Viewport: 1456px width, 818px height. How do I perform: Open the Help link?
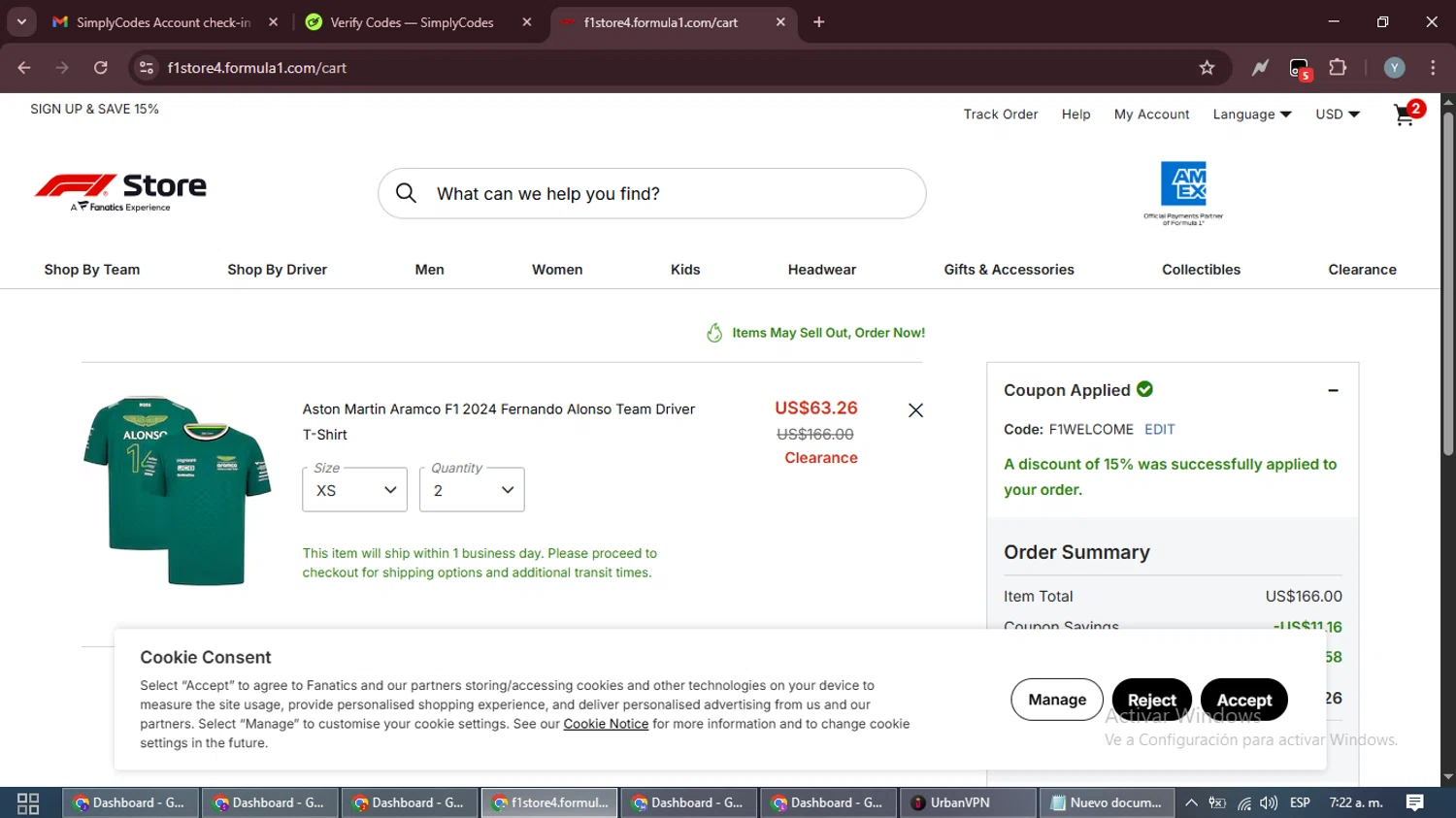1075,115
